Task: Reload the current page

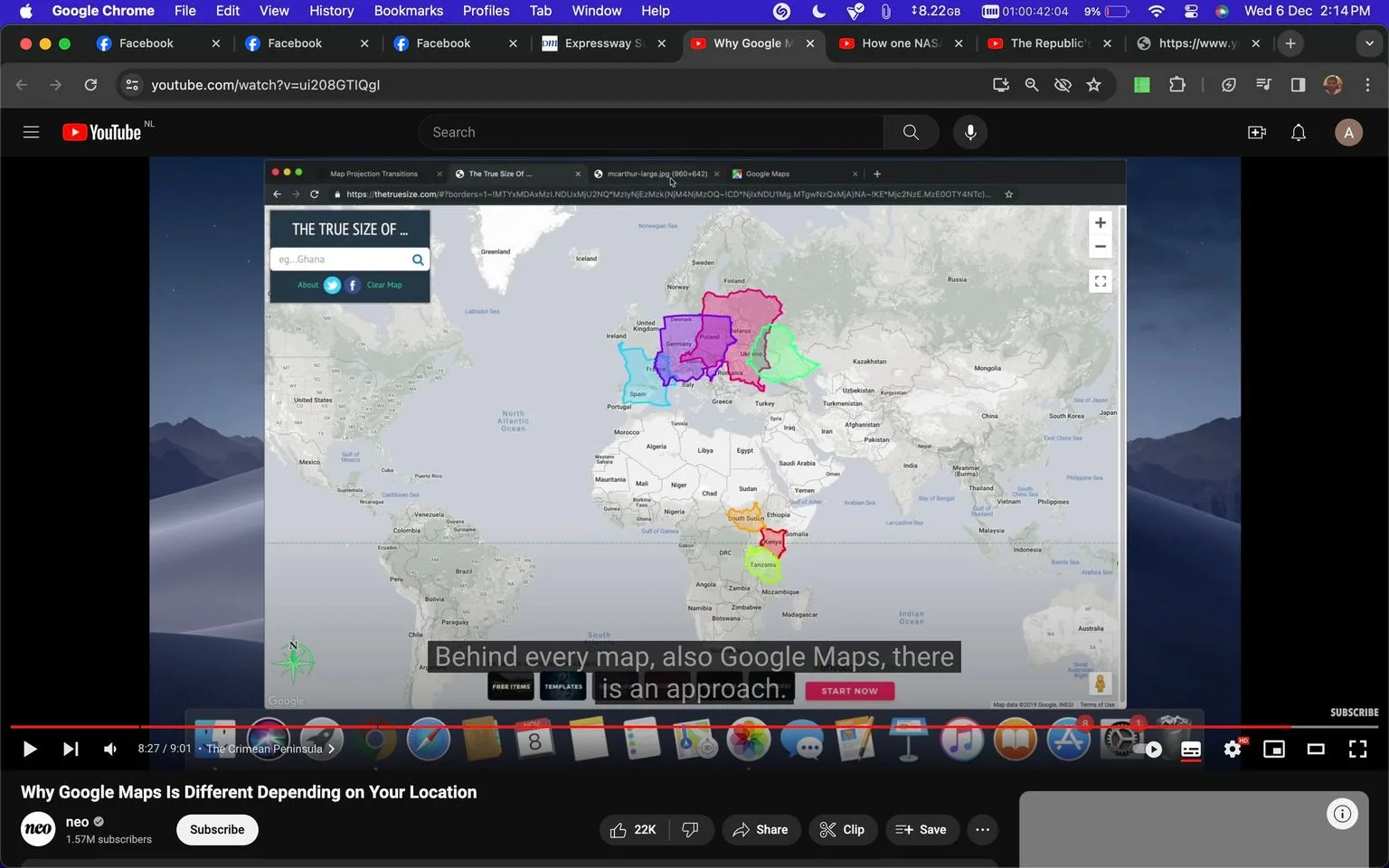Action: click(90, 84)
